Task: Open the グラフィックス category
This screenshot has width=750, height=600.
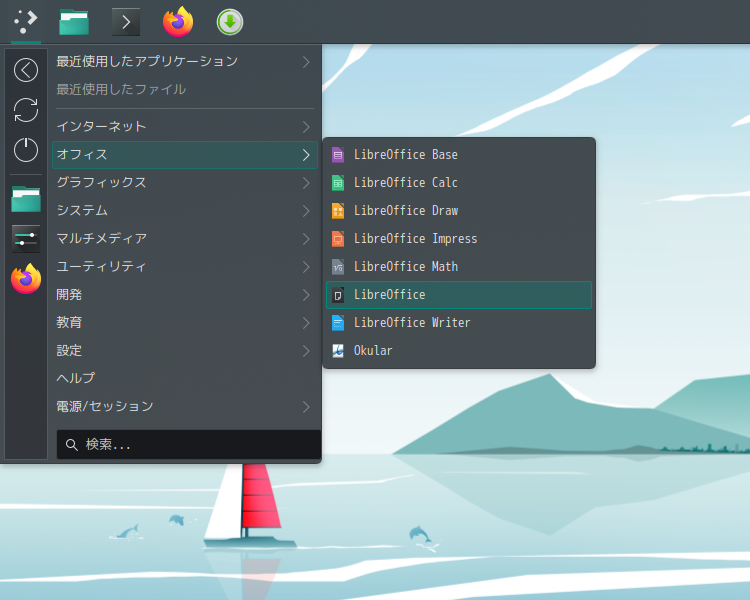Action: (x=185, y=183)
